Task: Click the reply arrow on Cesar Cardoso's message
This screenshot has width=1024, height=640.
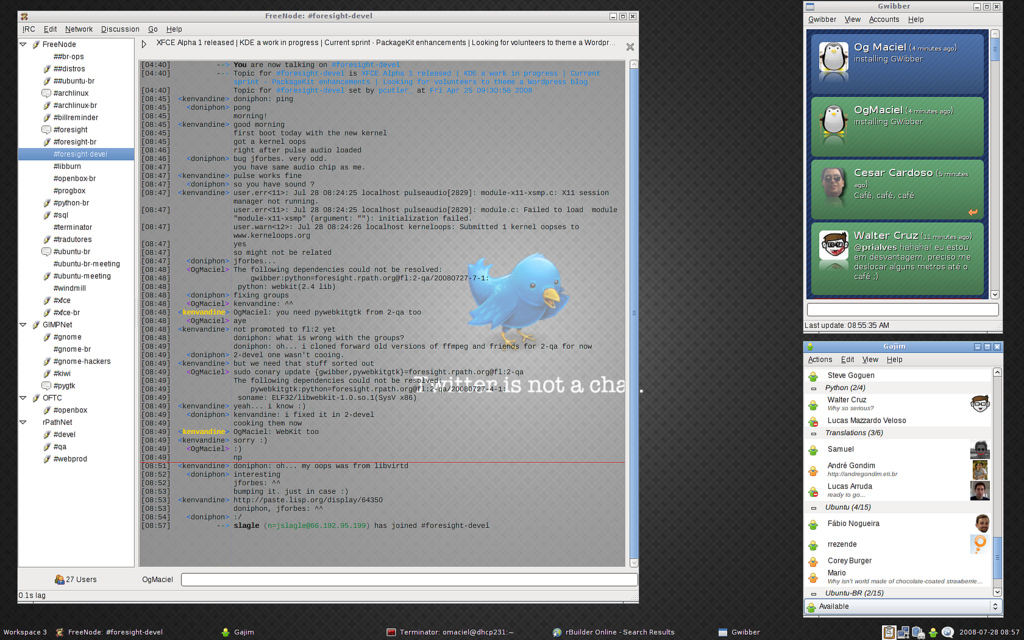Action: pyautogui.click(x=972, y=213)
